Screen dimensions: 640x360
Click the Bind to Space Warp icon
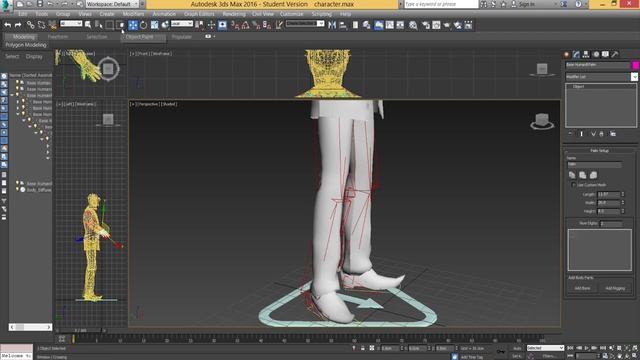(52, 25)
